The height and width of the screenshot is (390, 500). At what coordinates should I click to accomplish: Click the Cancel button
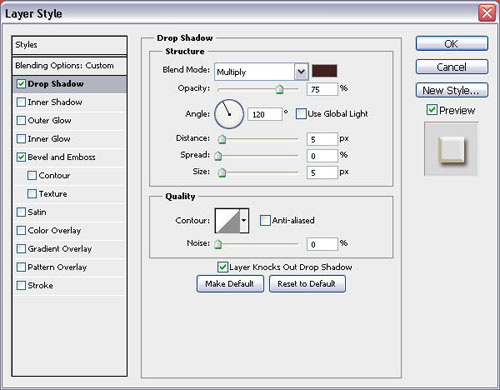[x=452, y=67]
